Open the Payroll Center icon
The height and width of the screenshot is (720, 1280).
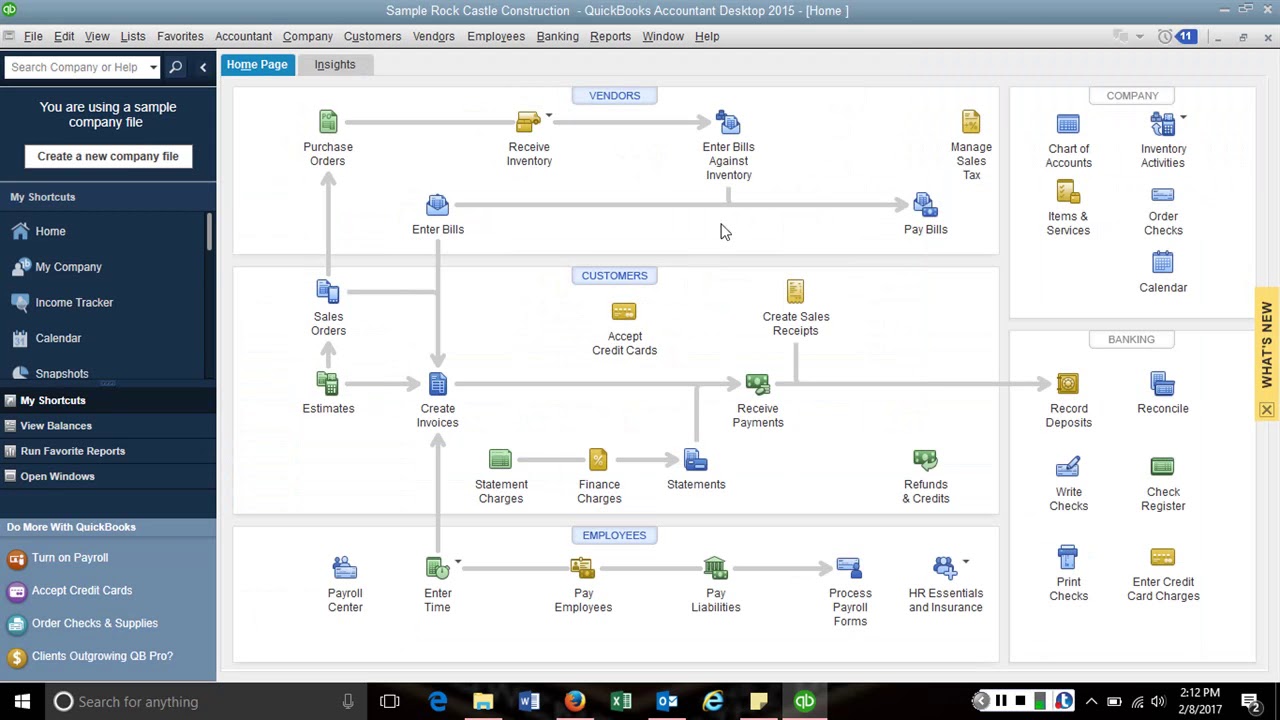344,568
